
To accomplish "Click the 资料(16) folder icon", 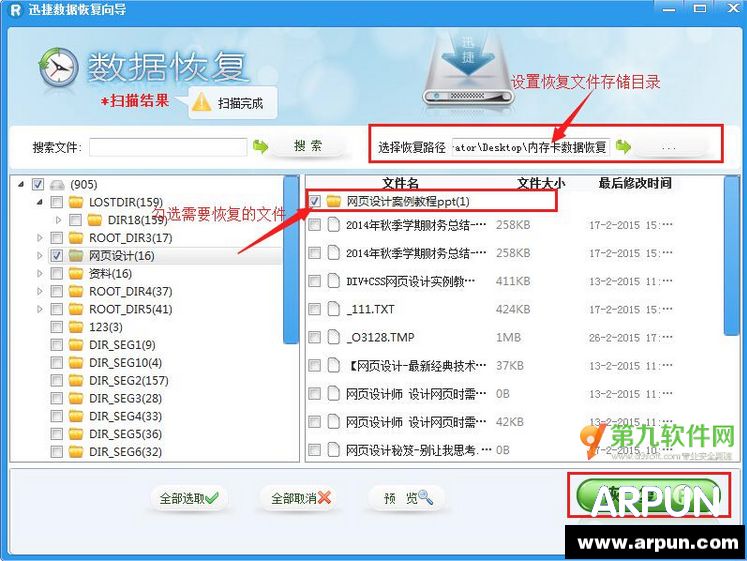I will pos(76,273).
